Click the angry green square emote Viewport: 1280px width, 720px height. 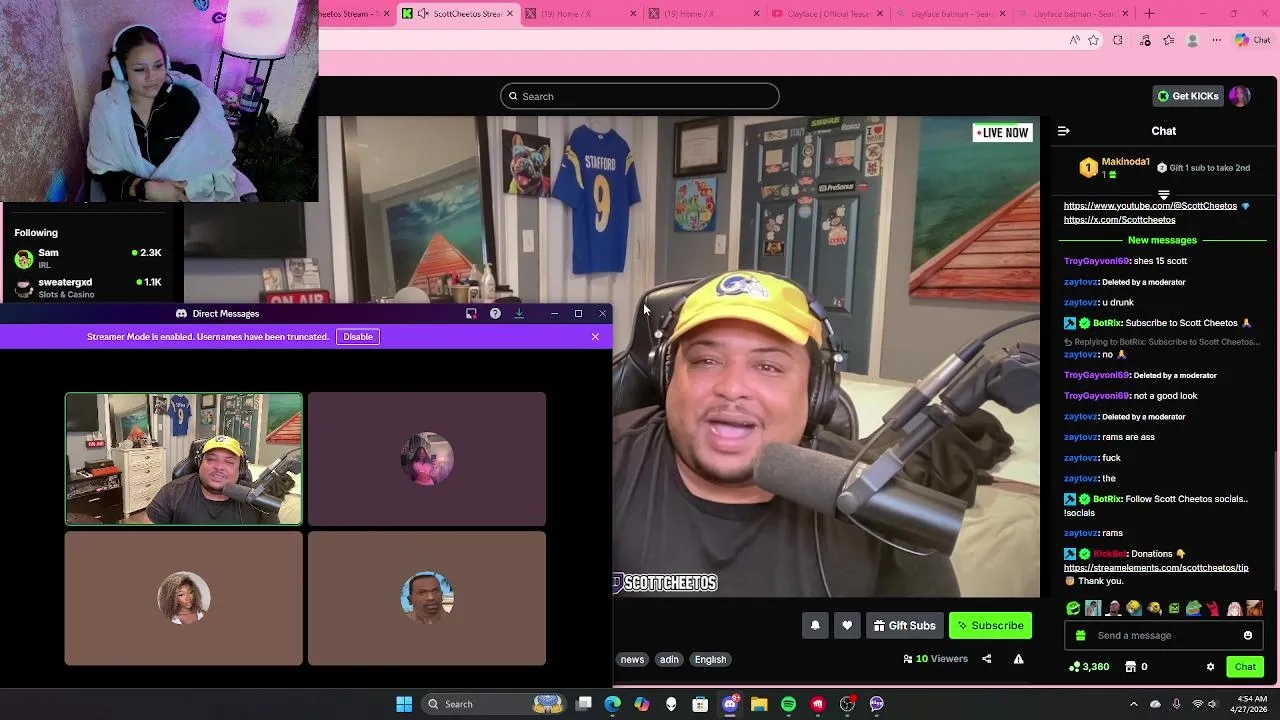pyautogui.click(x=1174, y=608)
